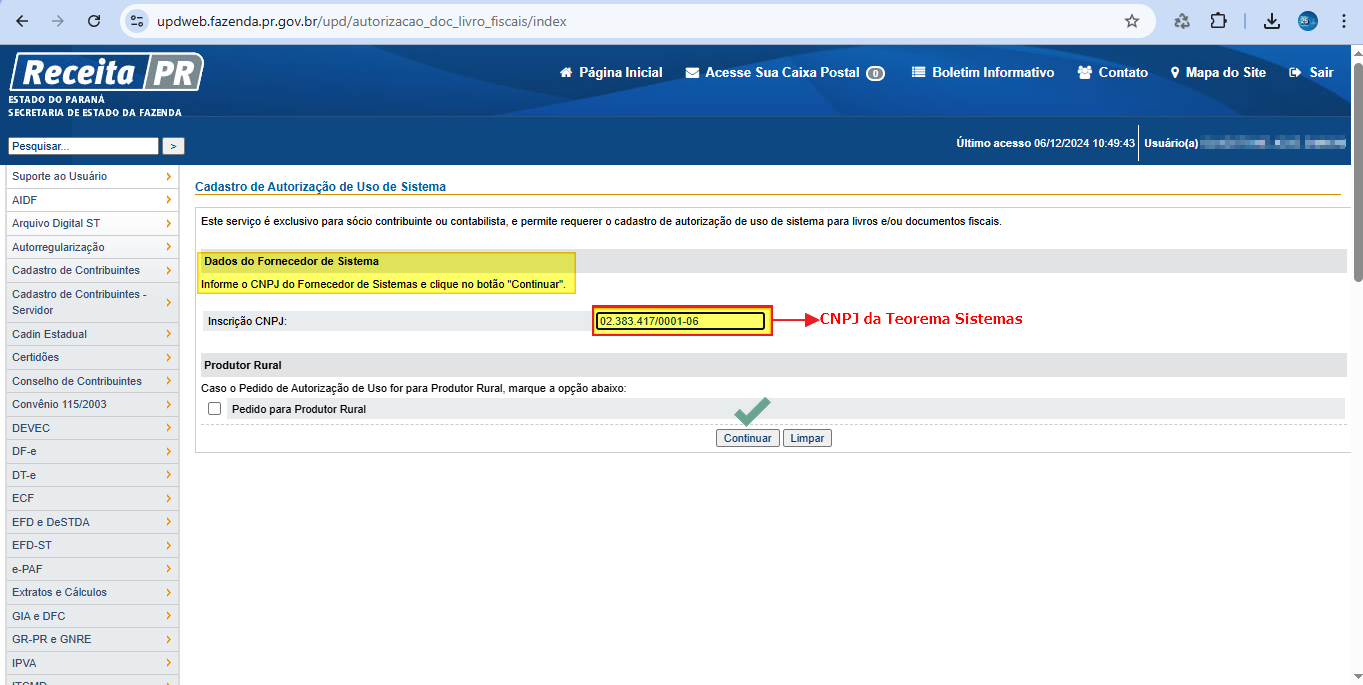Expand AIDF in the sidebar
The height and width of the screenshot is (685, 1363).
tap(92, 200)
